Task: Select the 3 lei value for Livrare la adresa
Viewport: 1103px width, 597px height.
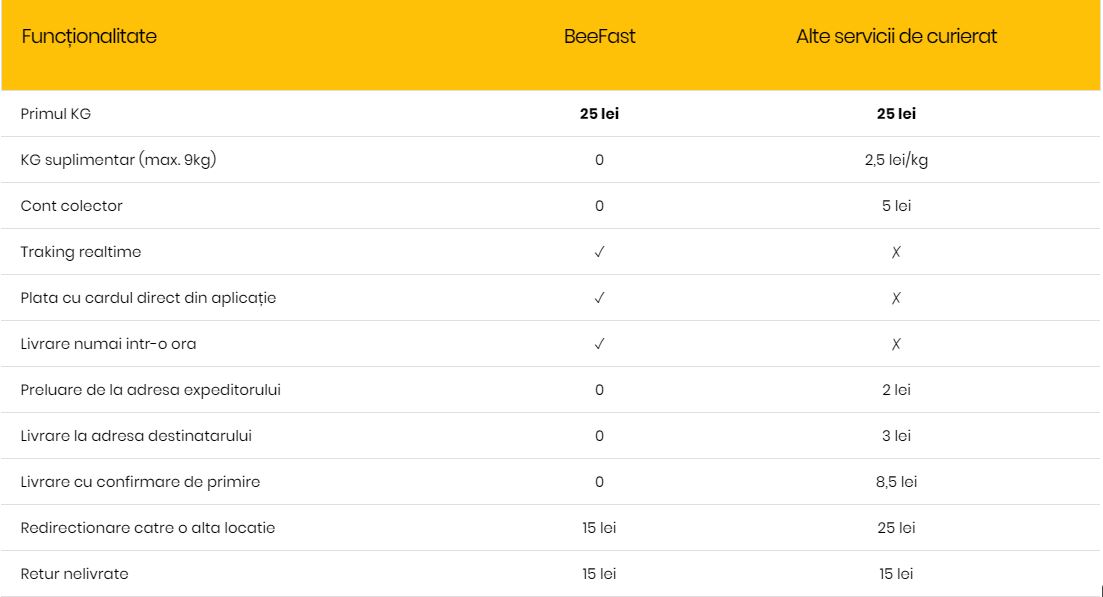Action: (896, 436)
